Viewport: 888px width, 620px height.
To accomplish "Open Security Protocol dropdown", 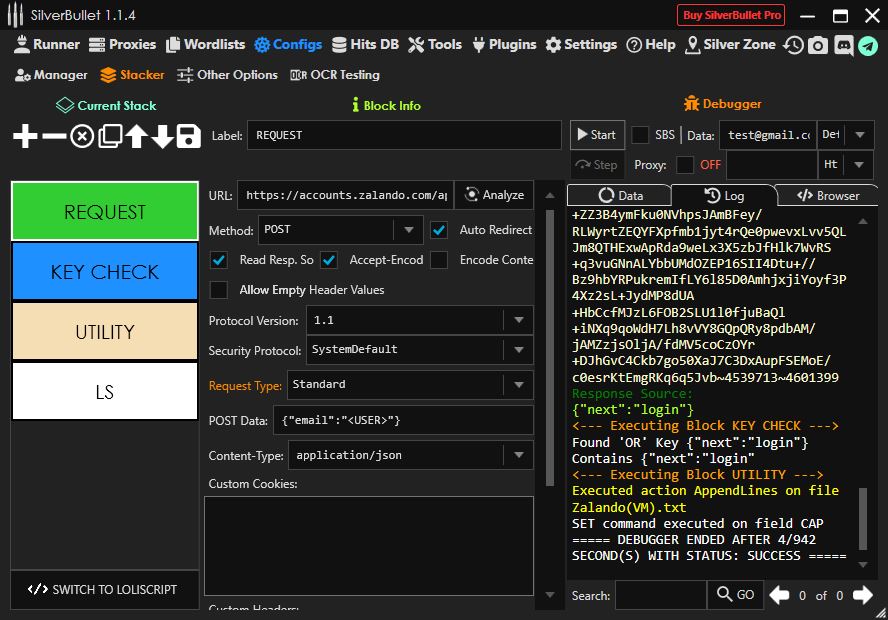I will 420,350.
